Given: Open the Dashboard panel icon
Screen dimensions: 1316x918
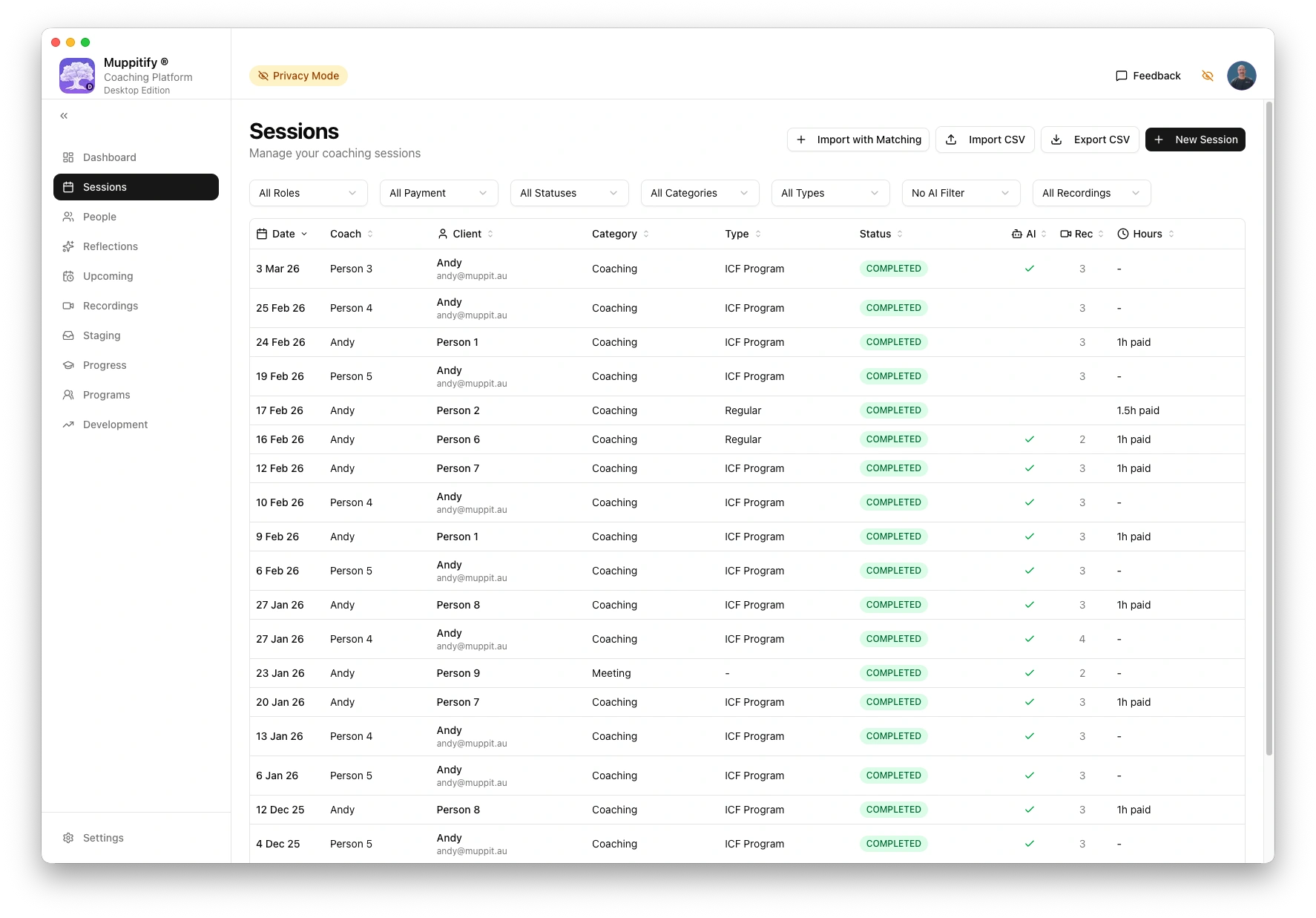Looking at the screenshot, I should pyautogui.click(x=68, y=157).
